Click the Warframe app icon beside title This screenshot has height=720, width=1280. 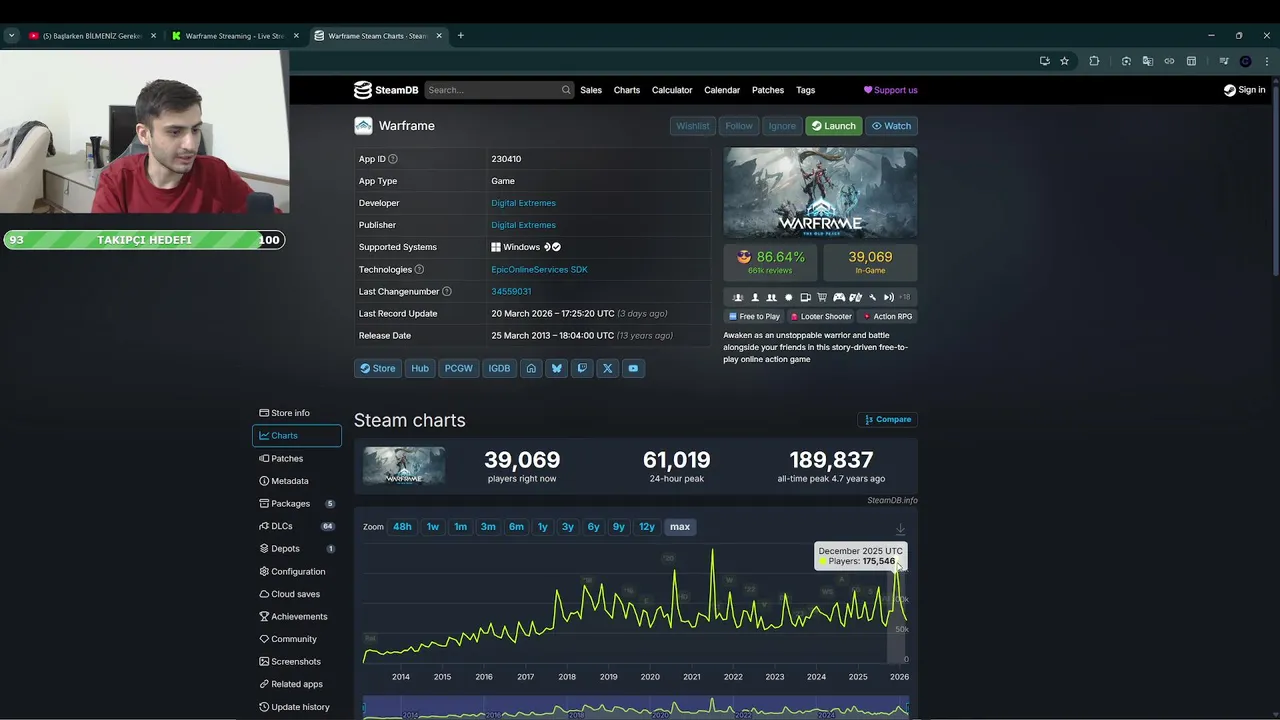pyautogui.click(x=363, y=126)
